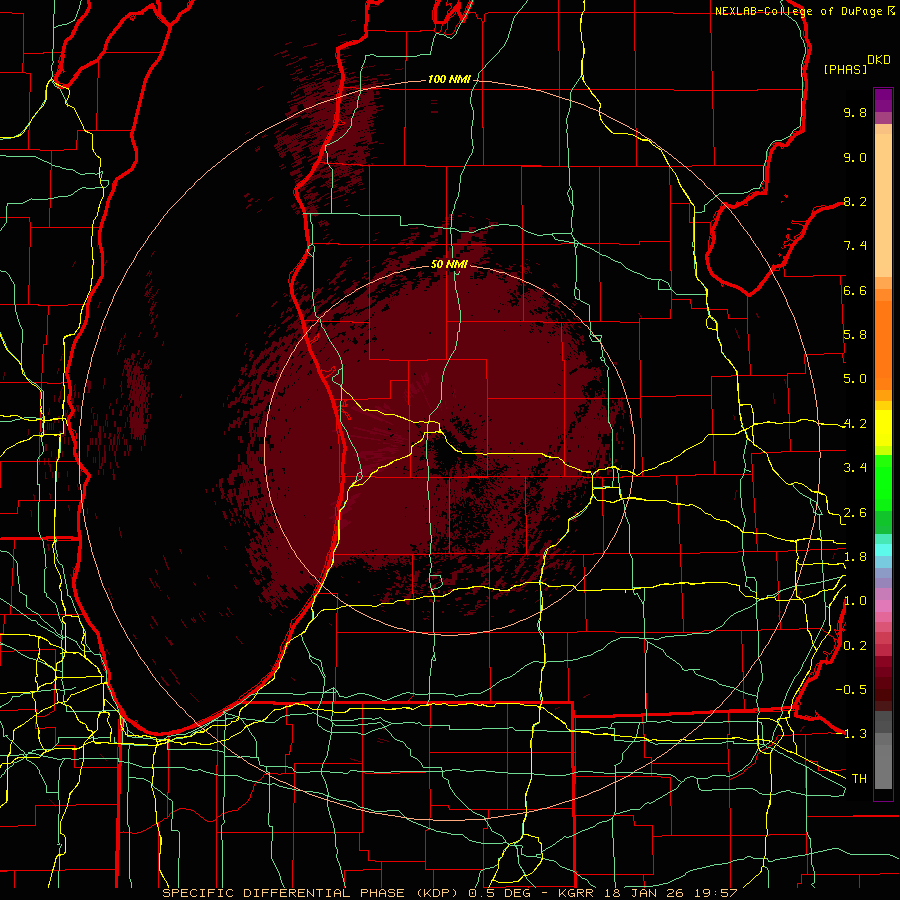Click the 1.0 scale value
This screenshot has height=900, width=900.
point(855,601)
